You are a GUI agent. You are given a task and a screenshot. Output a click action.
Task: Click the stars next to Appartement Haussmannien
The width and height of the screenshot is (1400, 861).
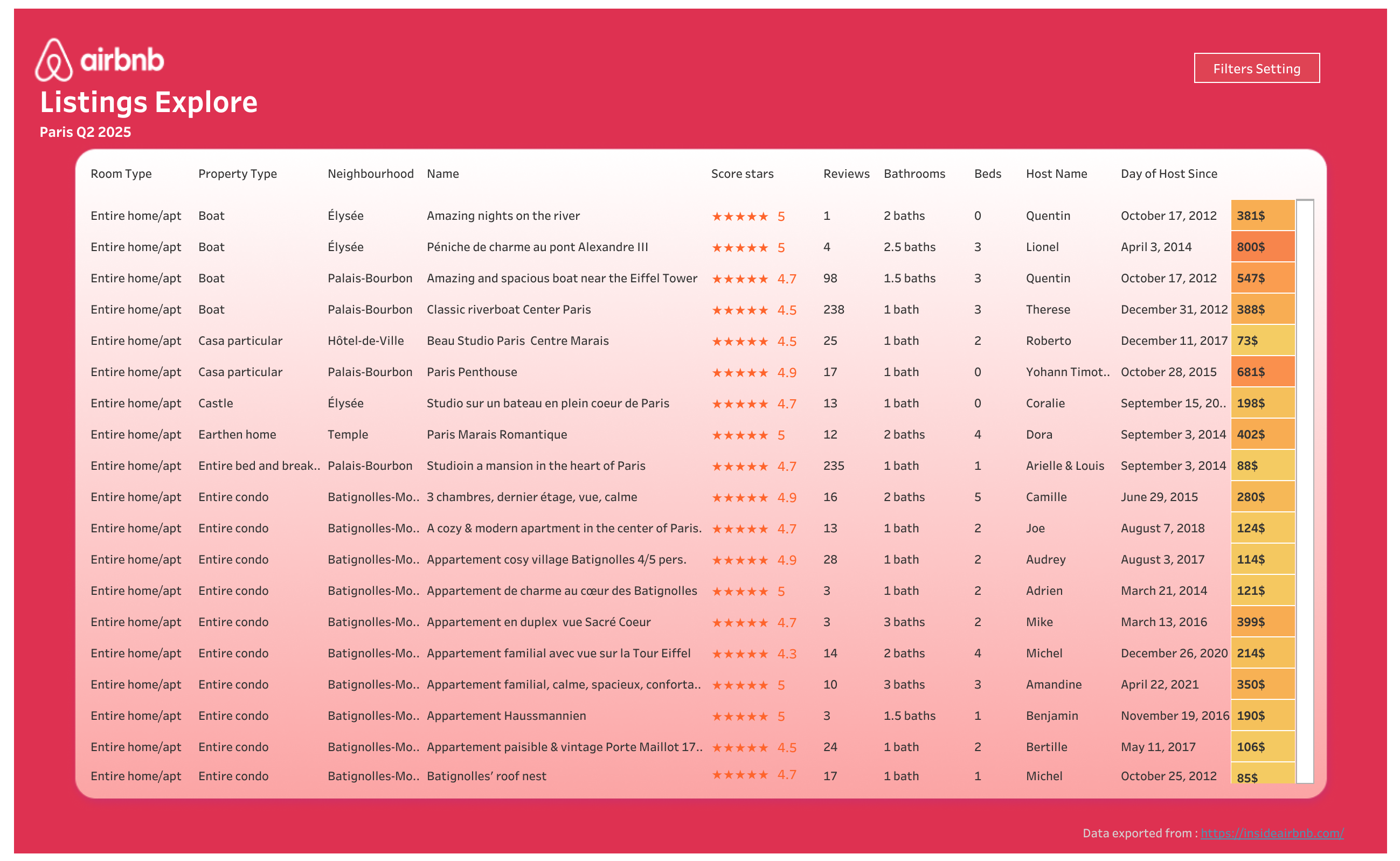[742, 716]
